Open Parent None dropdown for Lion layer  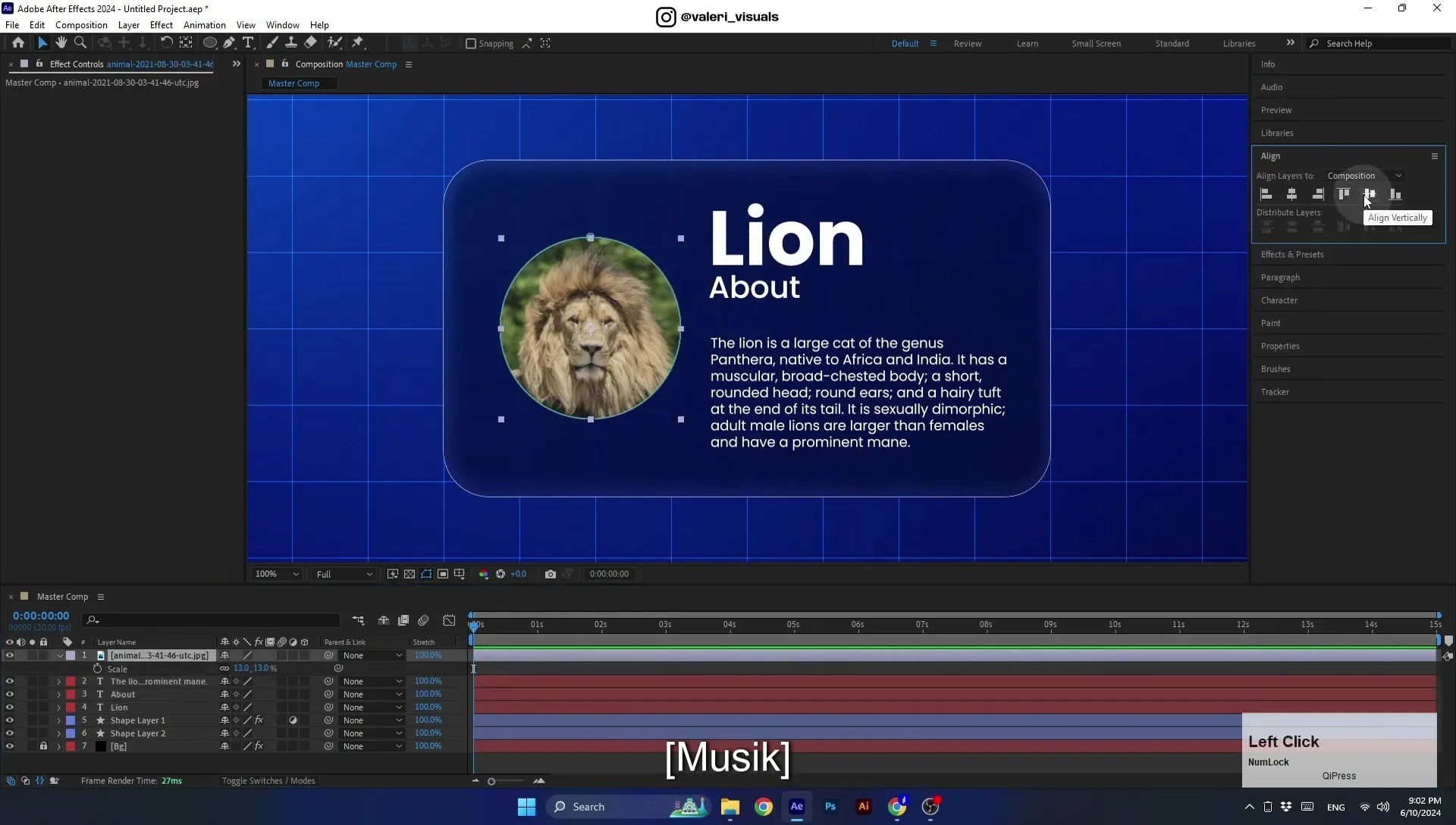(x=372, y=707)
